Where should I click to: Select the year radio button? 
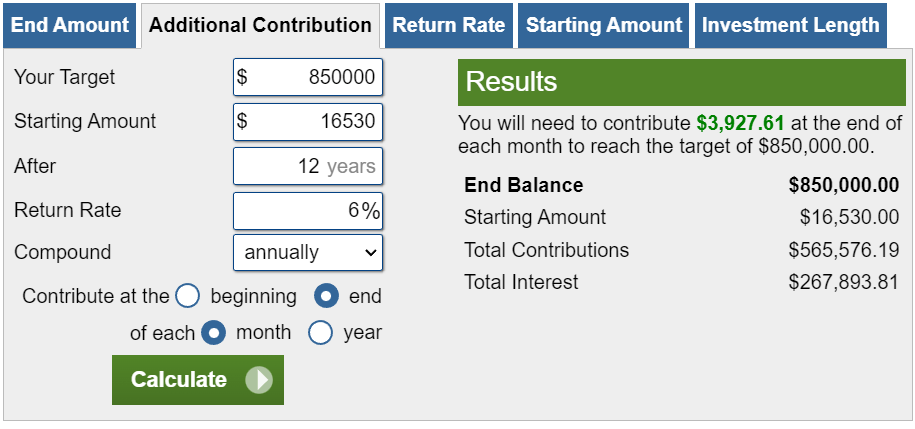[x=320, y=333]
